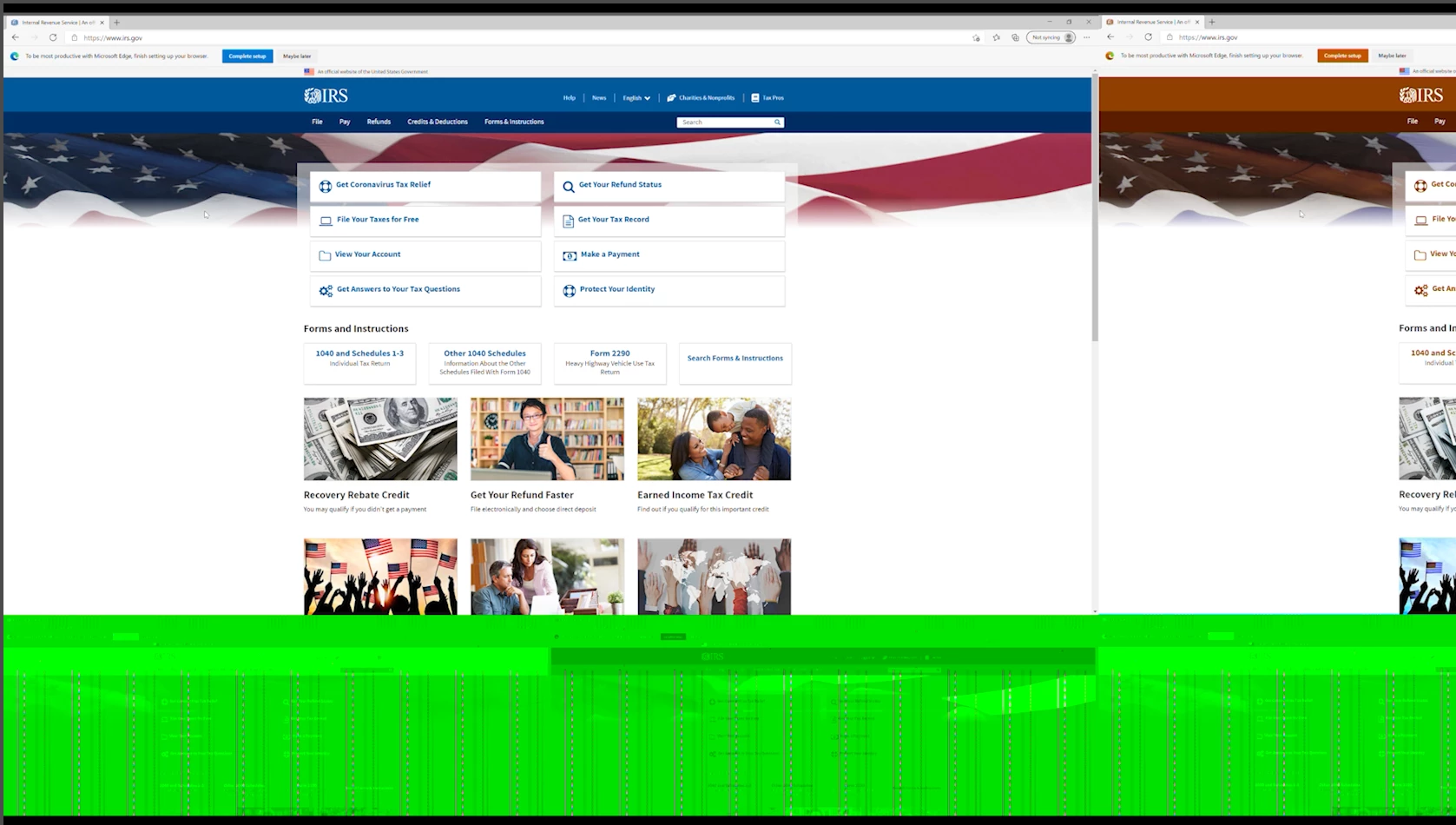This screenshot has width=1456, height=825.
Task: Click the IRS logo in the left window
Action: [x=326, y=96]
